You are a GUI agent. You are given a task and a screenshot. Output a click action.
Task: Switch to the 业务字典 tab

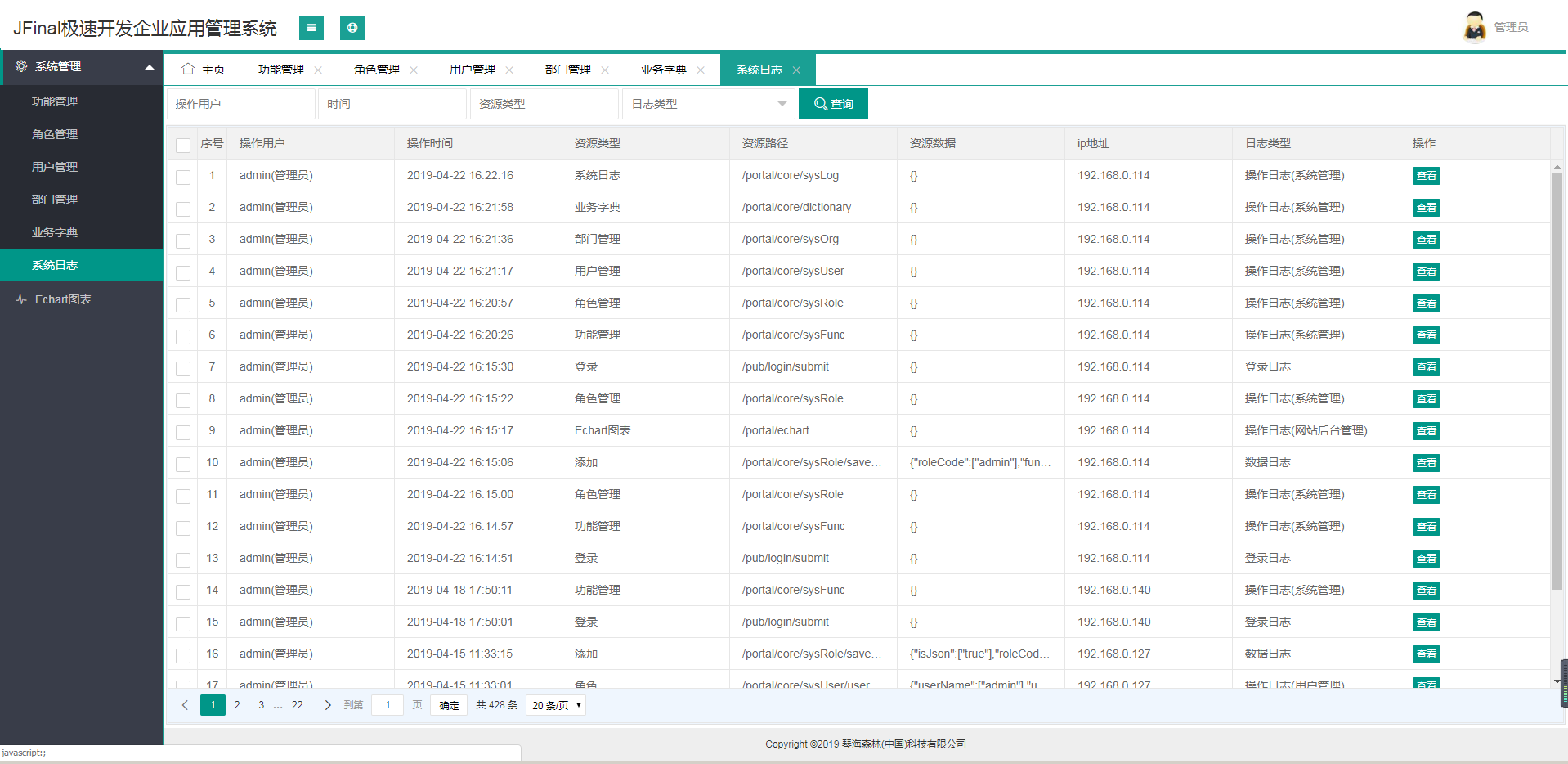coord(664,70)
